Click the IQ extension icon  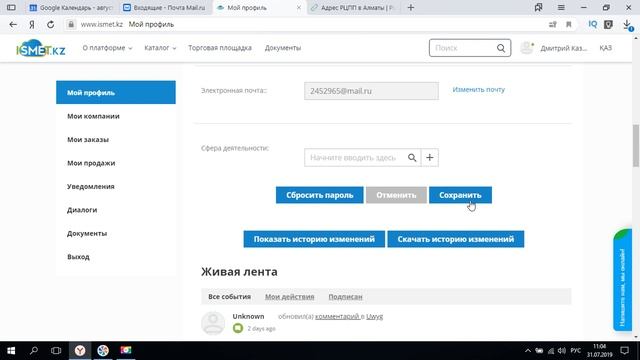[593, 24]
